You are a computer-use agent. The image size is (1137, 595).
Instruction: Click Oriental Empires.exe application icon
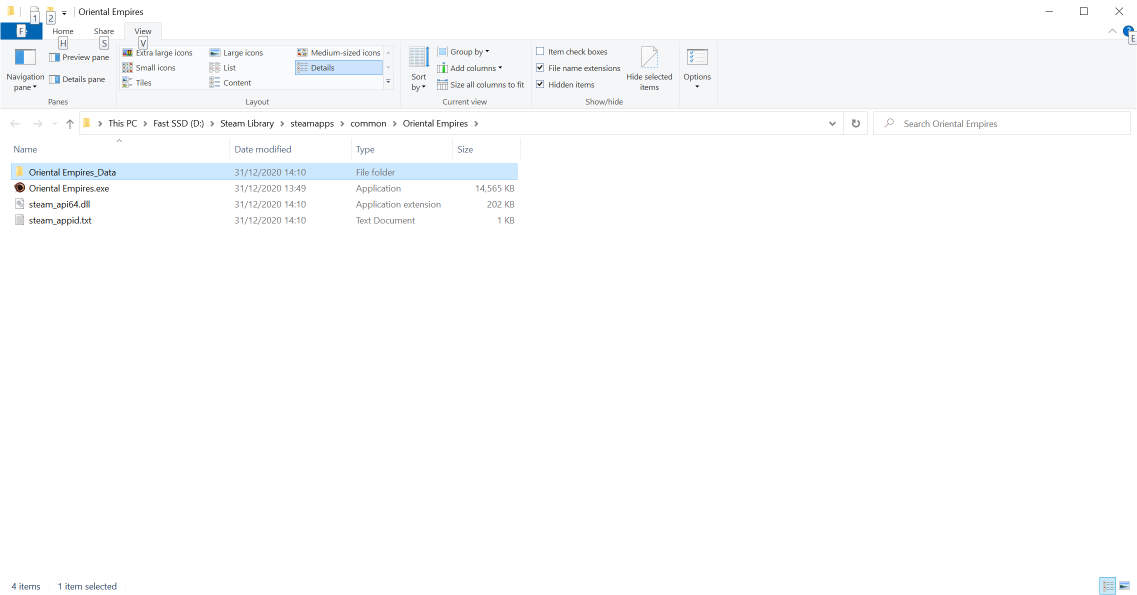20,188
